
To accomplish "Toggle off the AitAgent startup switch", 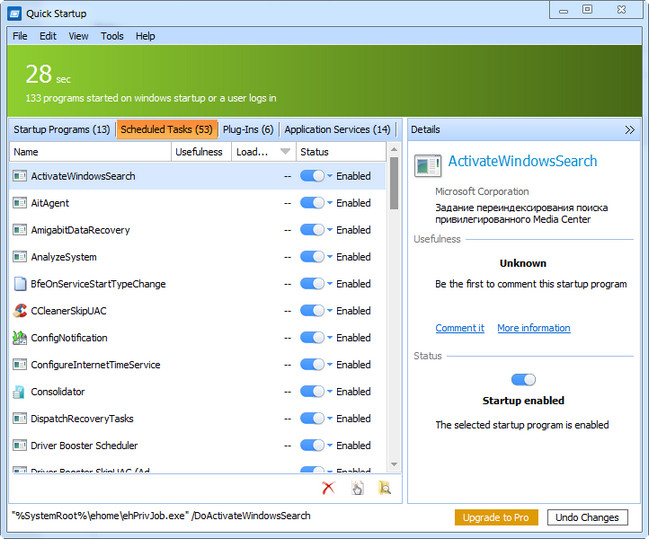I will [x=312, y=203].
